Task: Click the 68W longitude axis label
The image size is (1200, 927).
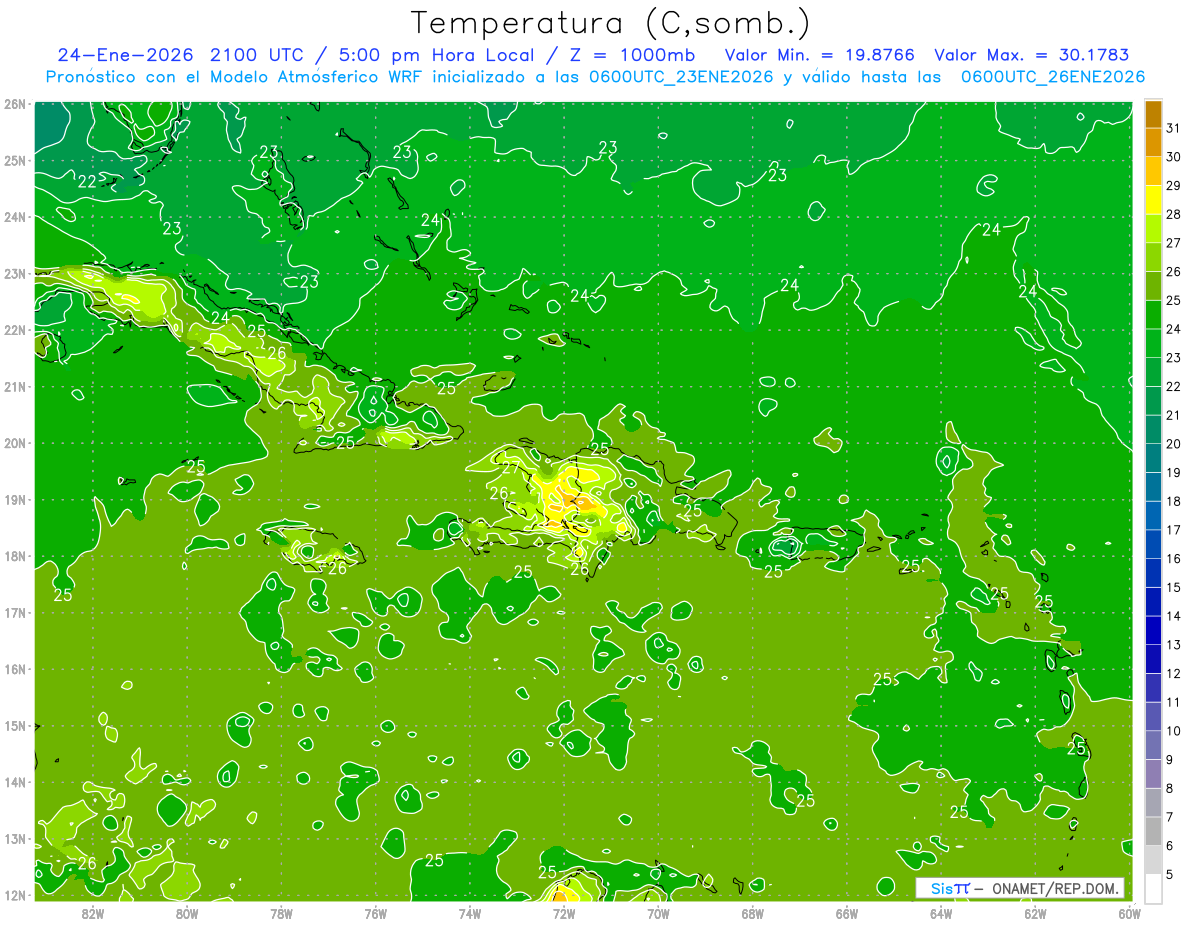Action: (752, 913)
